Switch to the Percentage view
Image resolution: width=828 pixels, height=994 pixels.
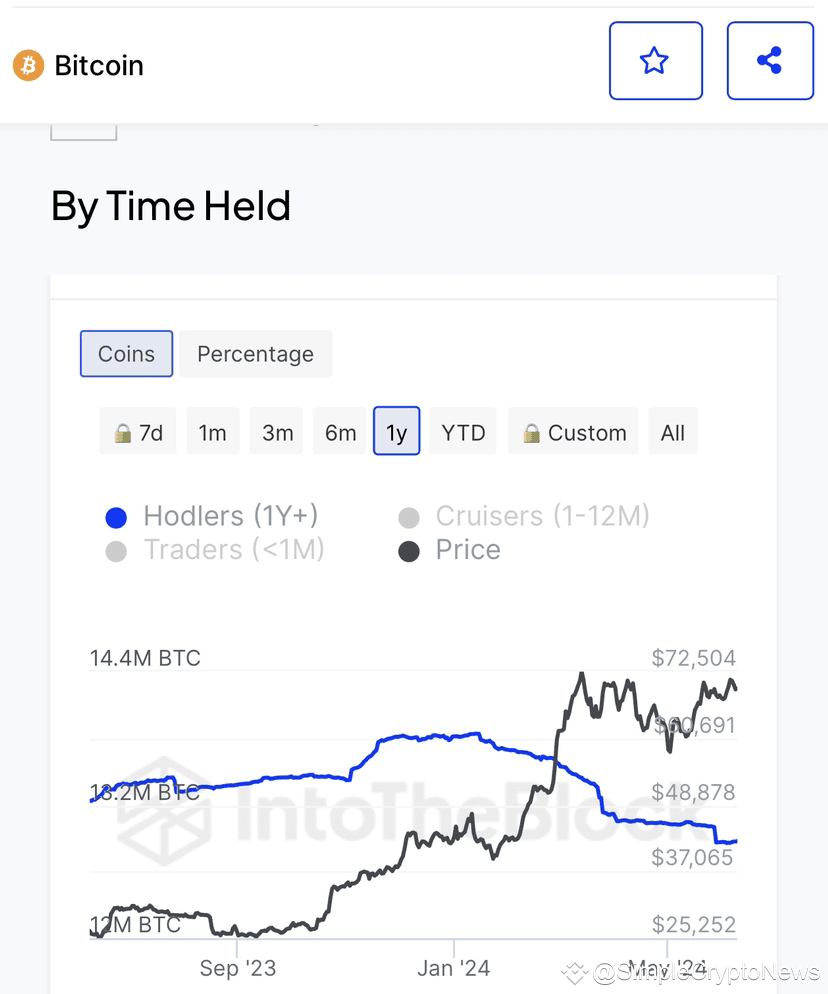coord(255,354)
